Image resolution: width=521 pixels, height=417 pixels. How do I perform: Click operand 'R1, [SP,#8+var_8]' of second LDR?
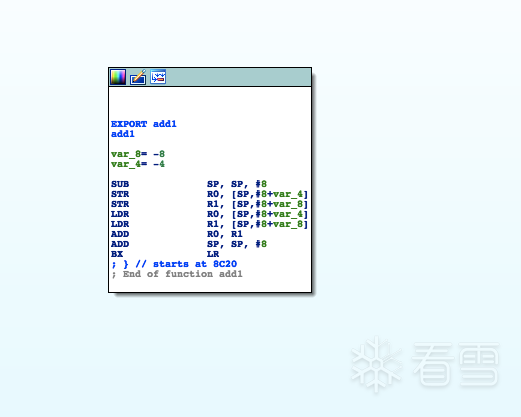(257, 224)
